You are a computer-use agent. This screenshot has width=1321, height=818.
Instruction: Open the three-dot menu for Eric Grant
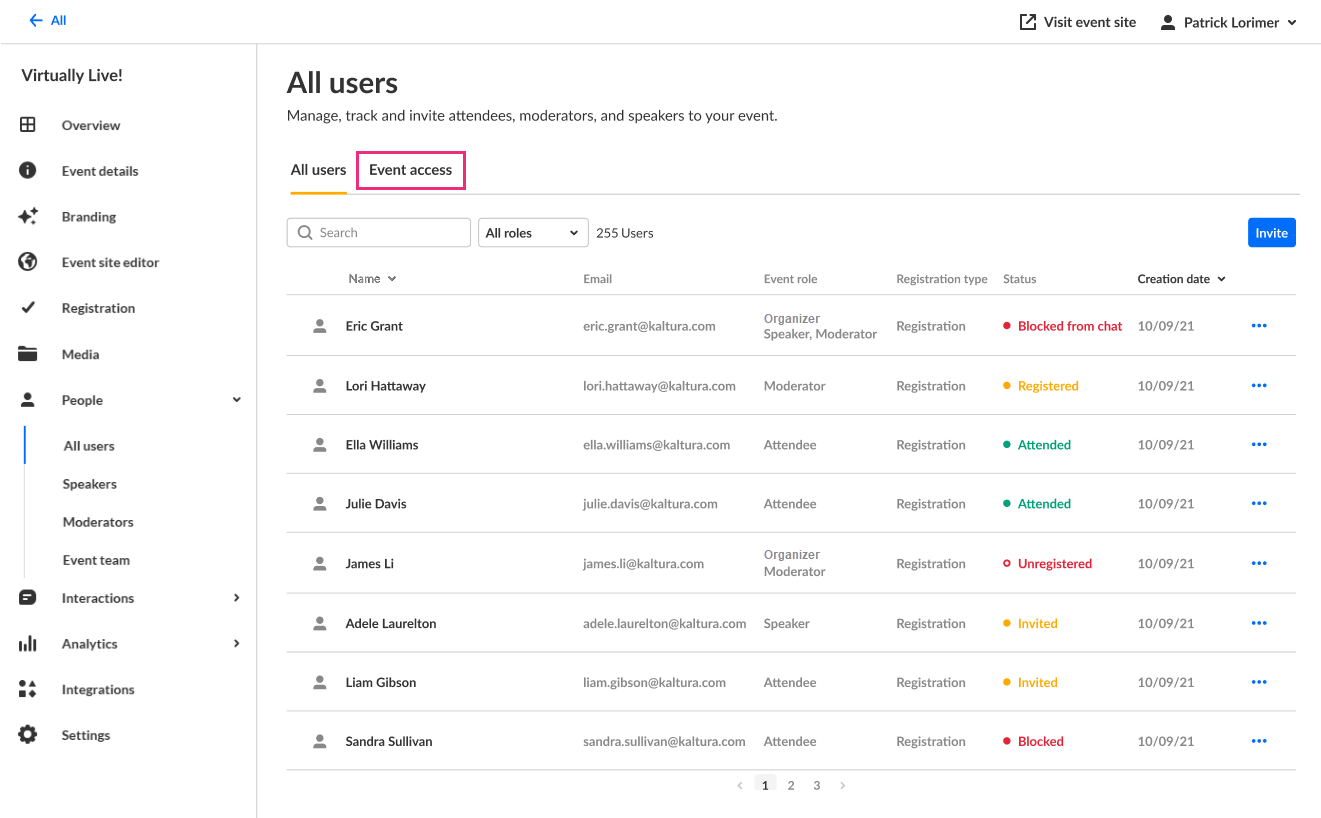click(x=1259, y=326)
